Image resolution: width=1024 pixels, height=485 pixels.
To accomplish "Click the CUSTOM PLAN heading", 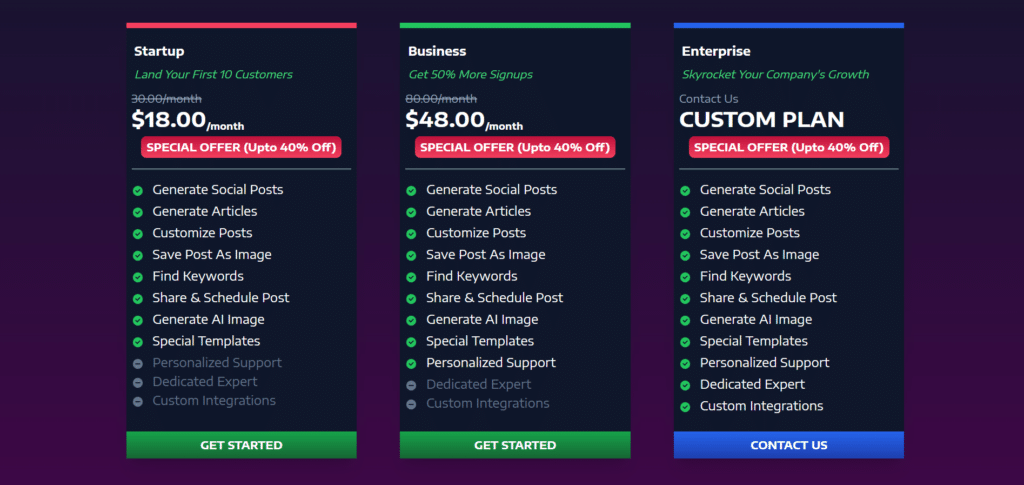I will coord(761,121).
